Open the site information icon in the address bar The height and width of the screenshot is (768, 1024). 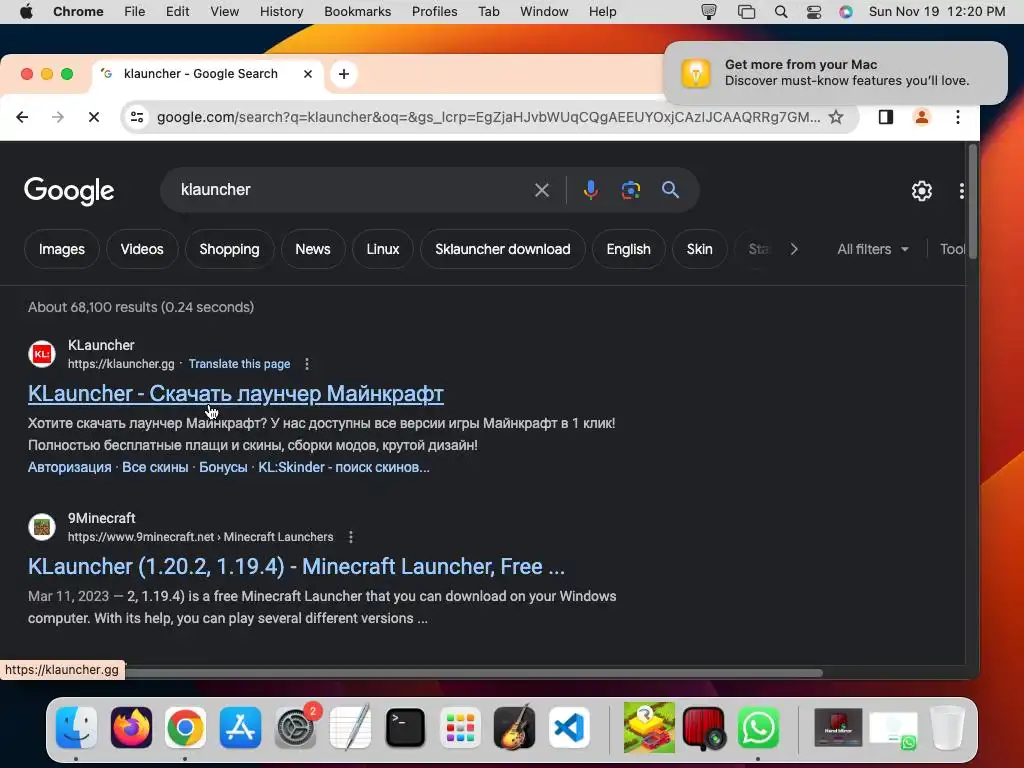coord(137,117)
